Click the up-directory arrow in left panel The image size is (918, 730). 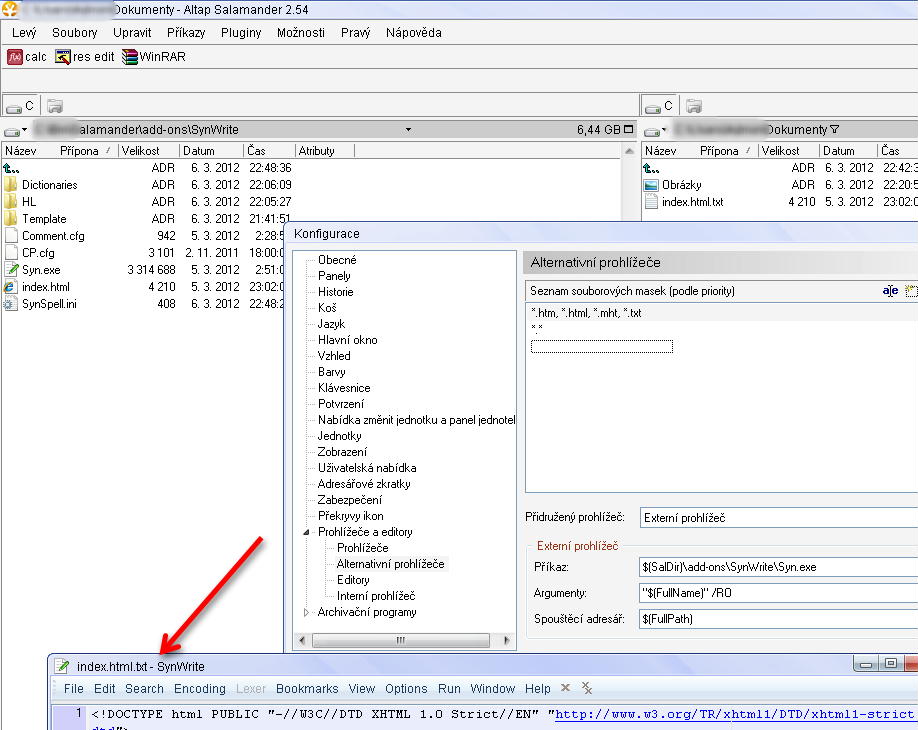11,168
